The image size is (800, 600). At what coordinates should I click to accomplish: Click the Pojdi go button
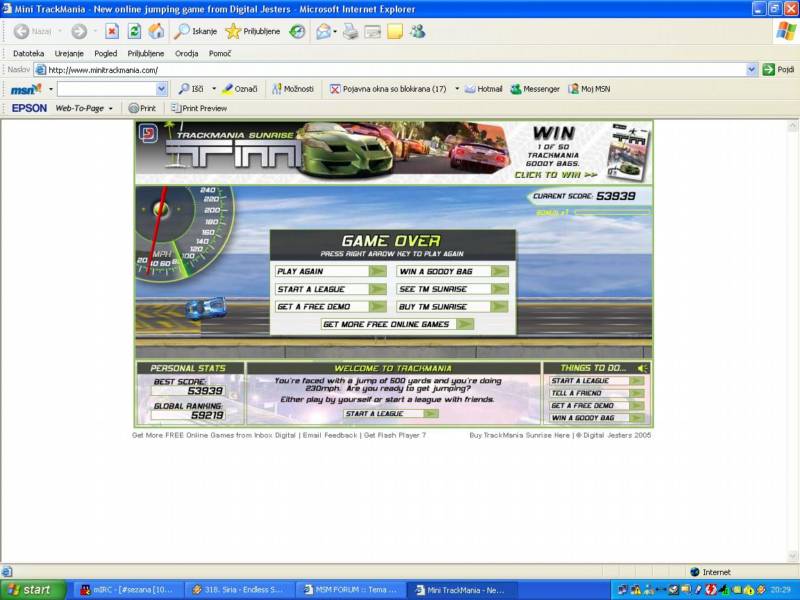[779, 69]
